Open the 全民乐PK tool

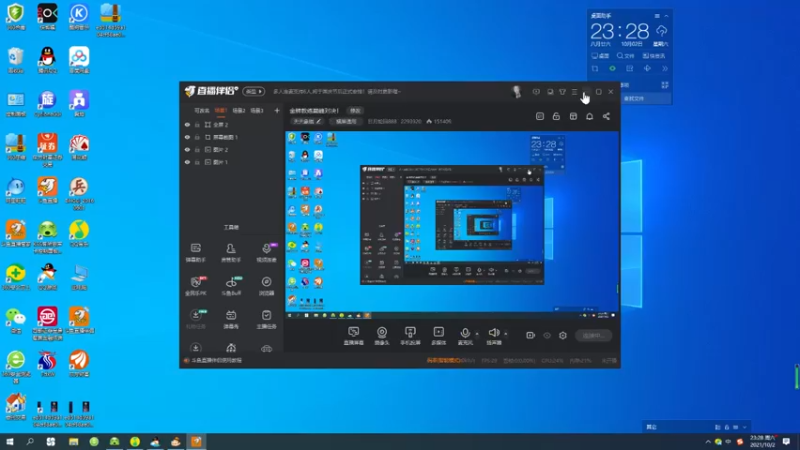pyautogui.click(x=195, y=286)
